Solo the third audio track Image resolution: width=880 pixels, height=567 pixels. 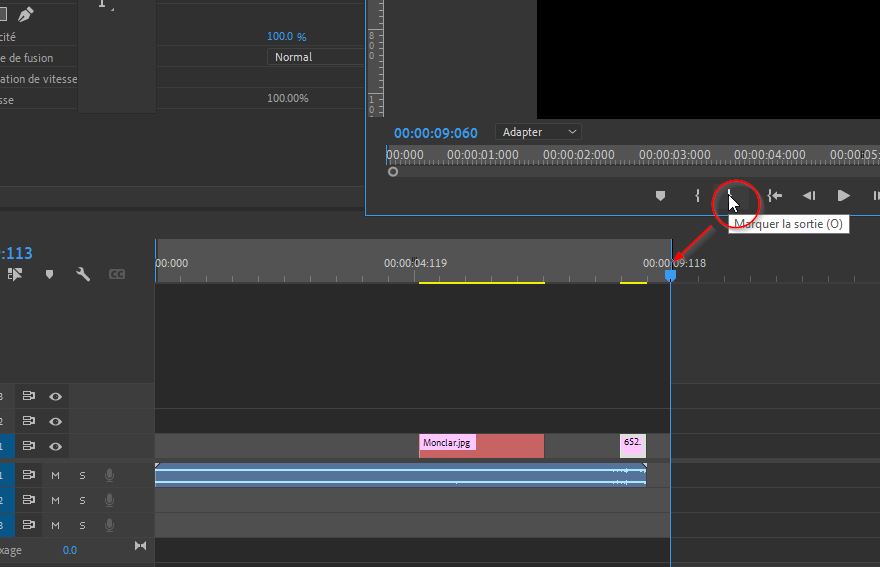coord(82,525)
